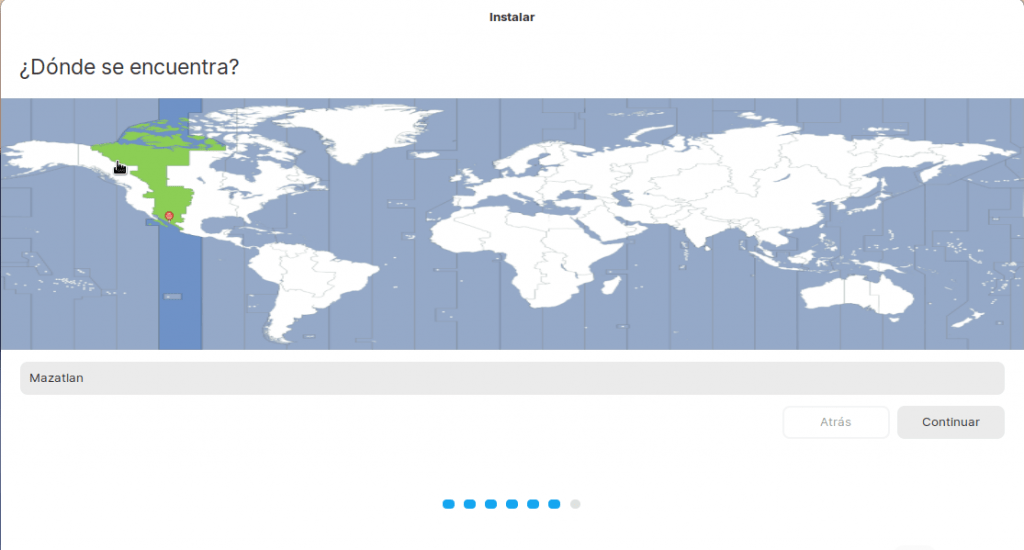
Task: Click the sixth blue progress dot
Action: (554, 504)
